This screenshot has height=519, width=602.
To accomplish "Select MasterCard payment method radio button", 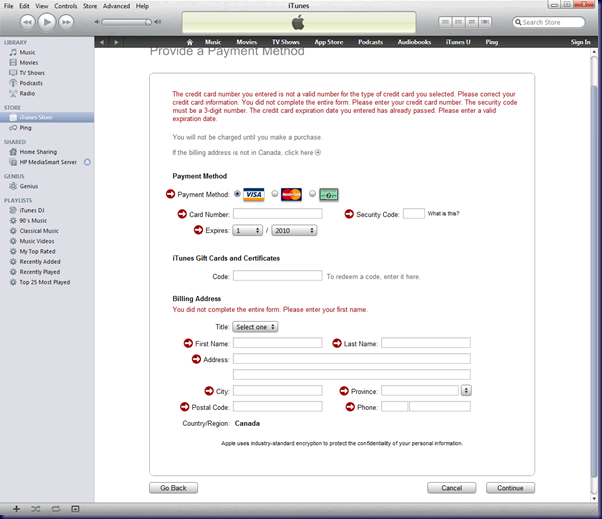I will coord(275,194).
